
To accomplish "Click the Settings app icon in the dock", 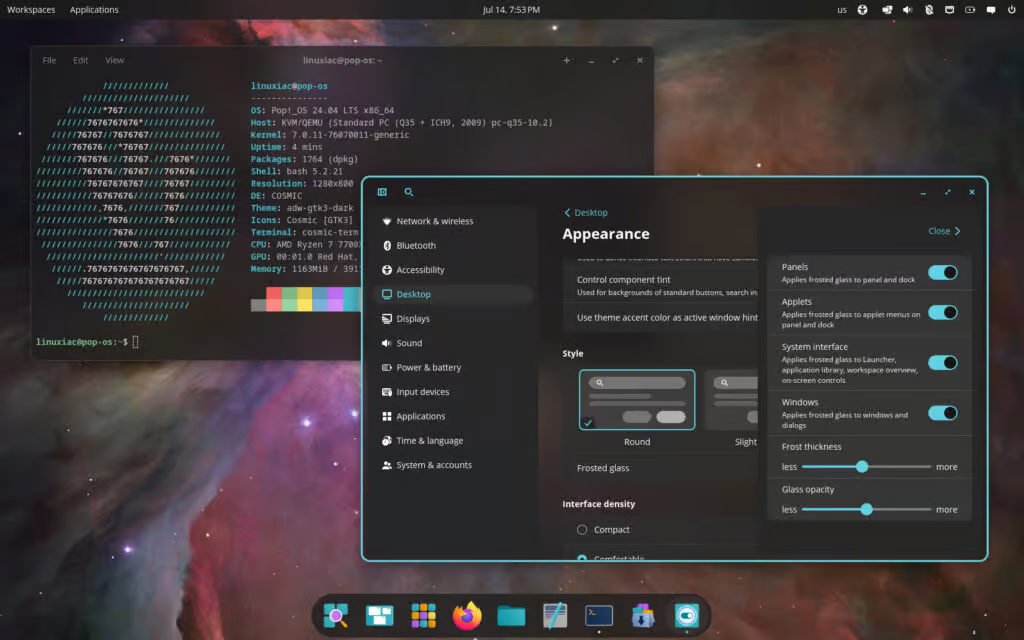I will point(686,615).
